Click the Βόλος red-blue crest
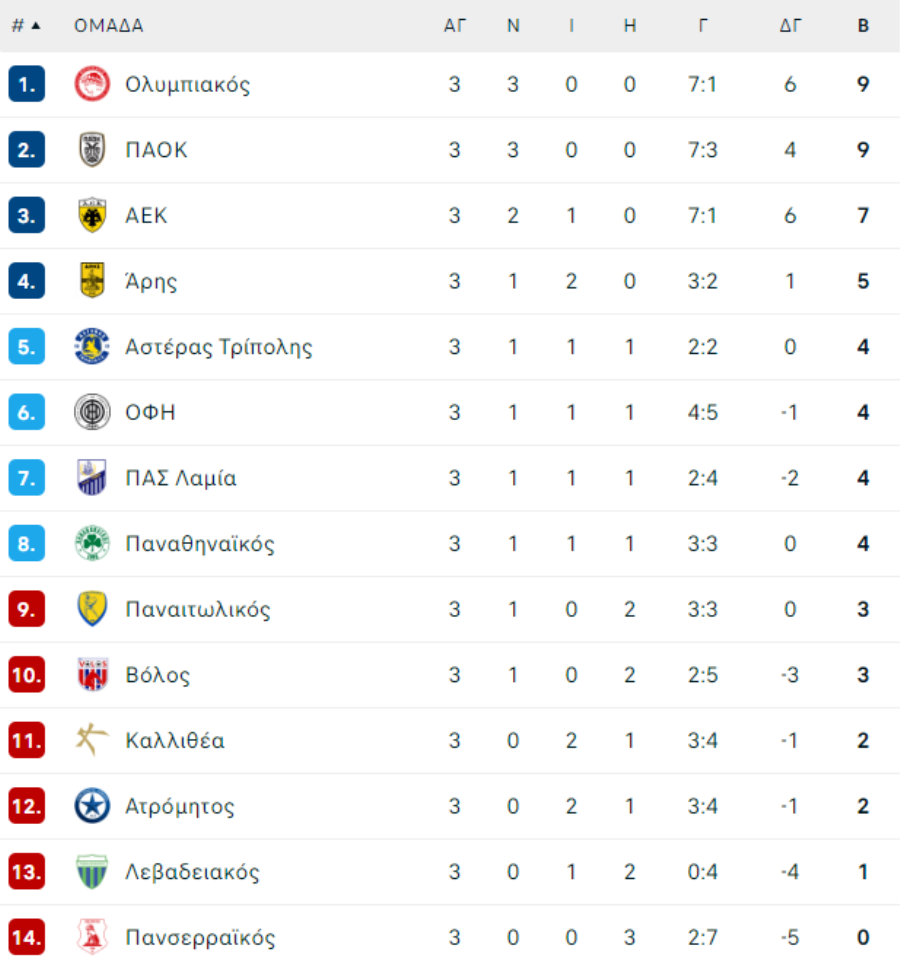 click(92, 674)
